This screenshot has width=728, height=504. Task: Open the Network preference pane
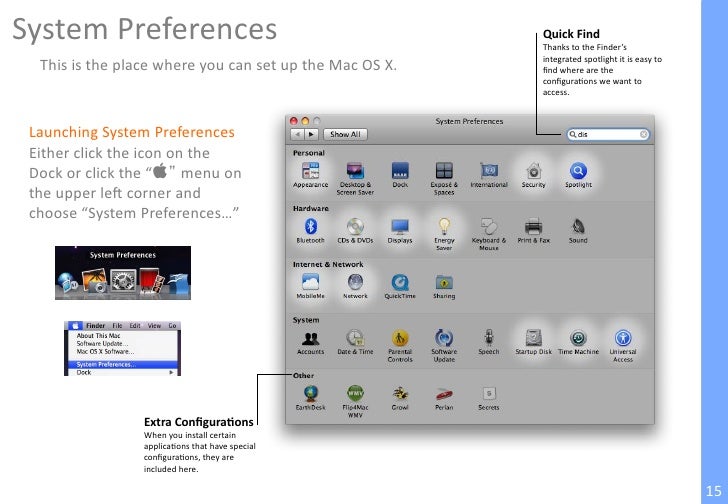point(355,286)
